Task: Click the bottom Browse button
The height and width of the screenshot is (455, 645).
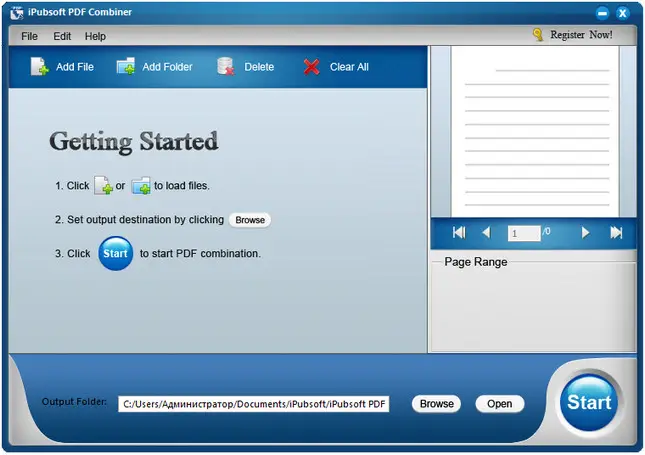Action: point(436,404)
